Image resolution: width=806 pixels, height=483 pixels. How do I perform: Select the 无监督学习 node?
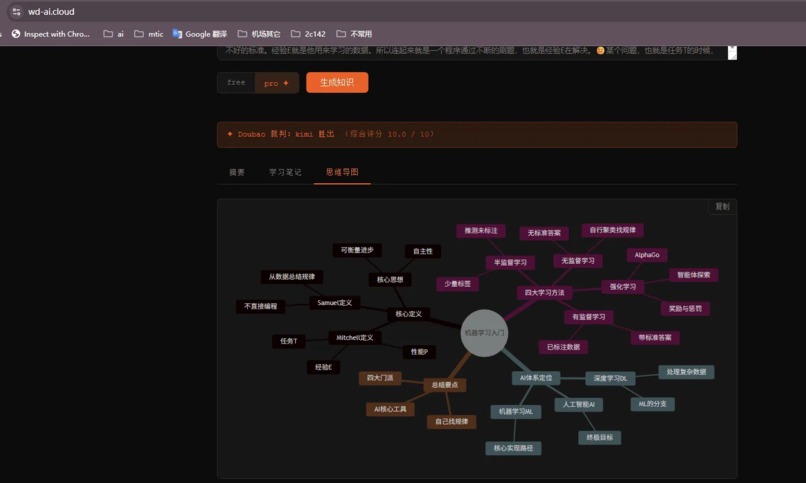(x=578, y=261)
